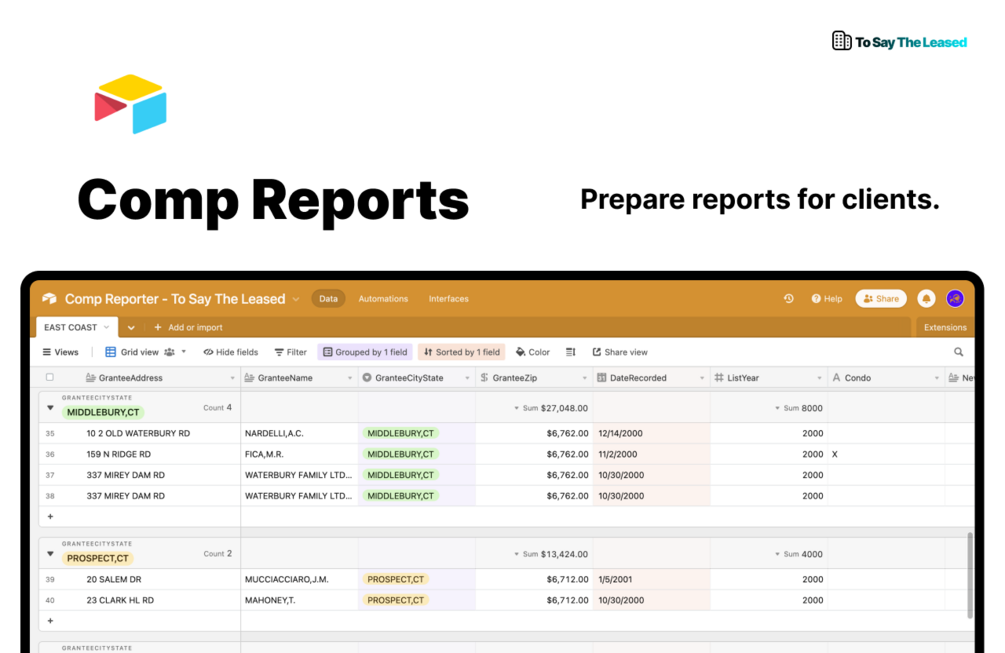Viewport: 1005px width, 653px height.
Task: Switch to the Automations tab
Action: click(x=383, y=299)
